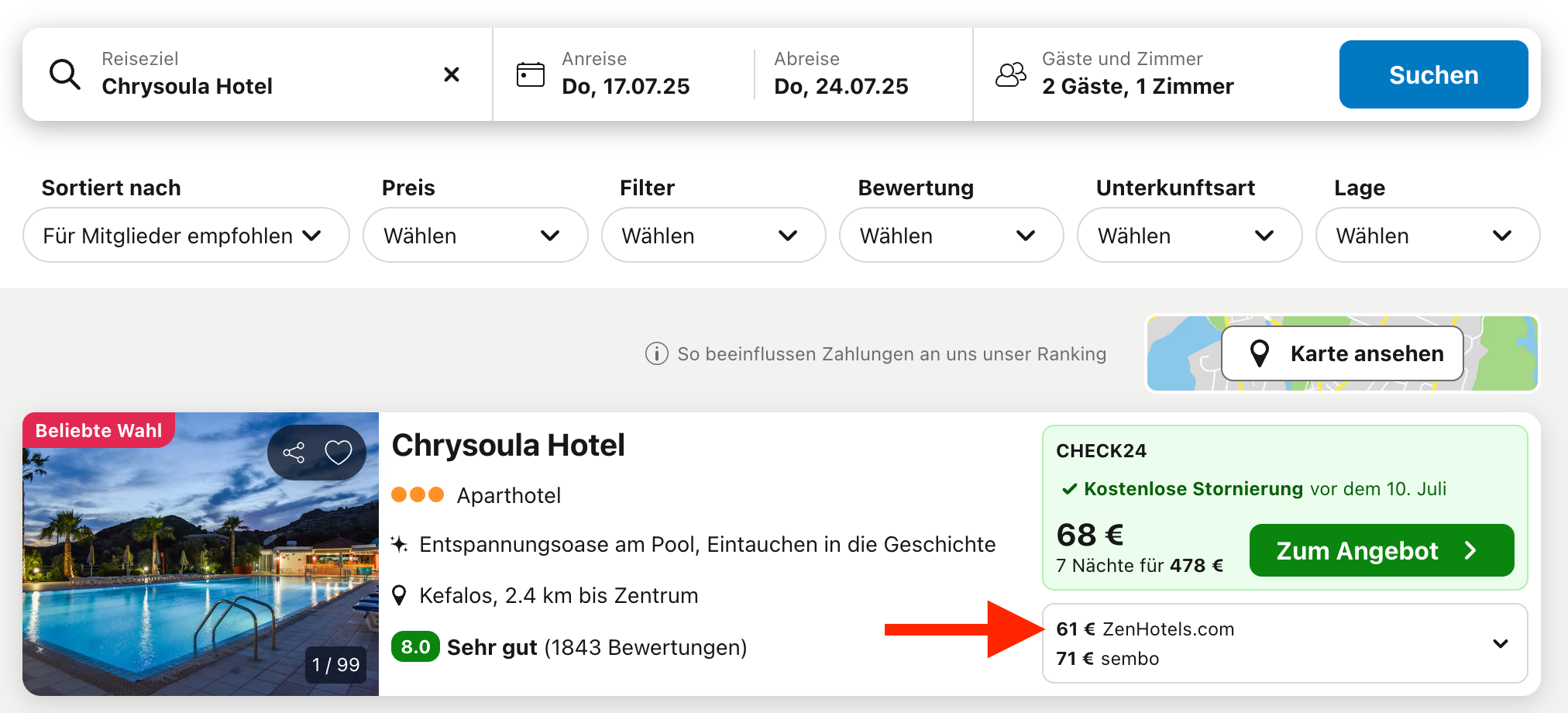Image resolution: width=1568 pixels, height=713 pixels.
Task: Open Karte ansehen map view
Action: tap(1343, 353)
